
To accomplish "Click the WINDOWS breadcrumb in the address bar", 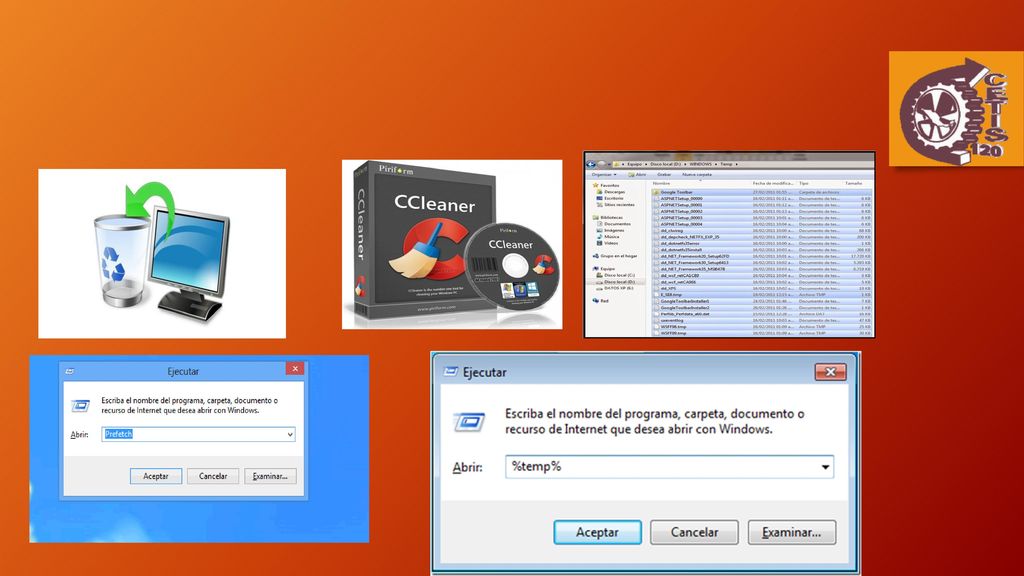I will pyautogui.click(x=701, y=164).
